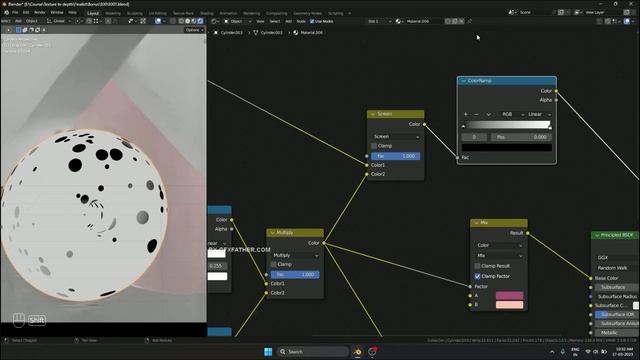Open the Slot 1 dropdown
This screenshot has width=640, height=360.
pyautogui.click(x=380, y=21)
